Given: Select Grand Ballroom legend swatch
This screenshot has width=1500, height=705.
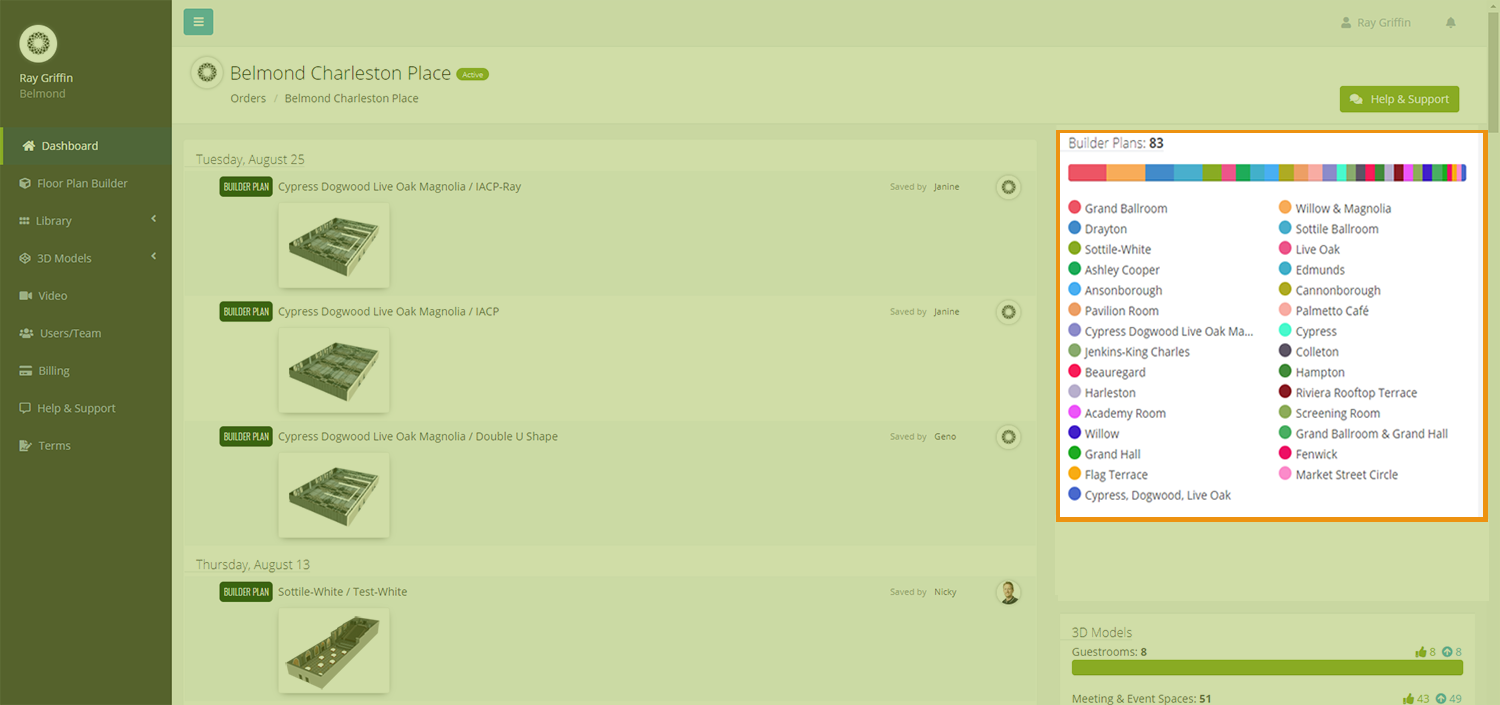Looking at the screenshot, I should (x=1075, y=208).
